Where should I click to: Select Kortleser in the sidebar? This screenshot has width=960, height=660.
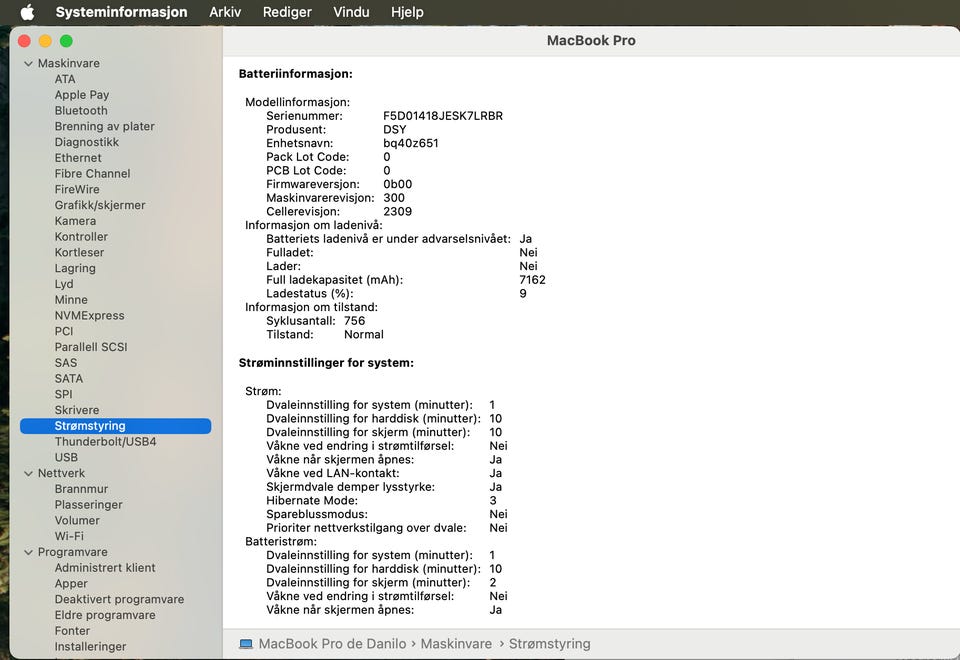79,252
